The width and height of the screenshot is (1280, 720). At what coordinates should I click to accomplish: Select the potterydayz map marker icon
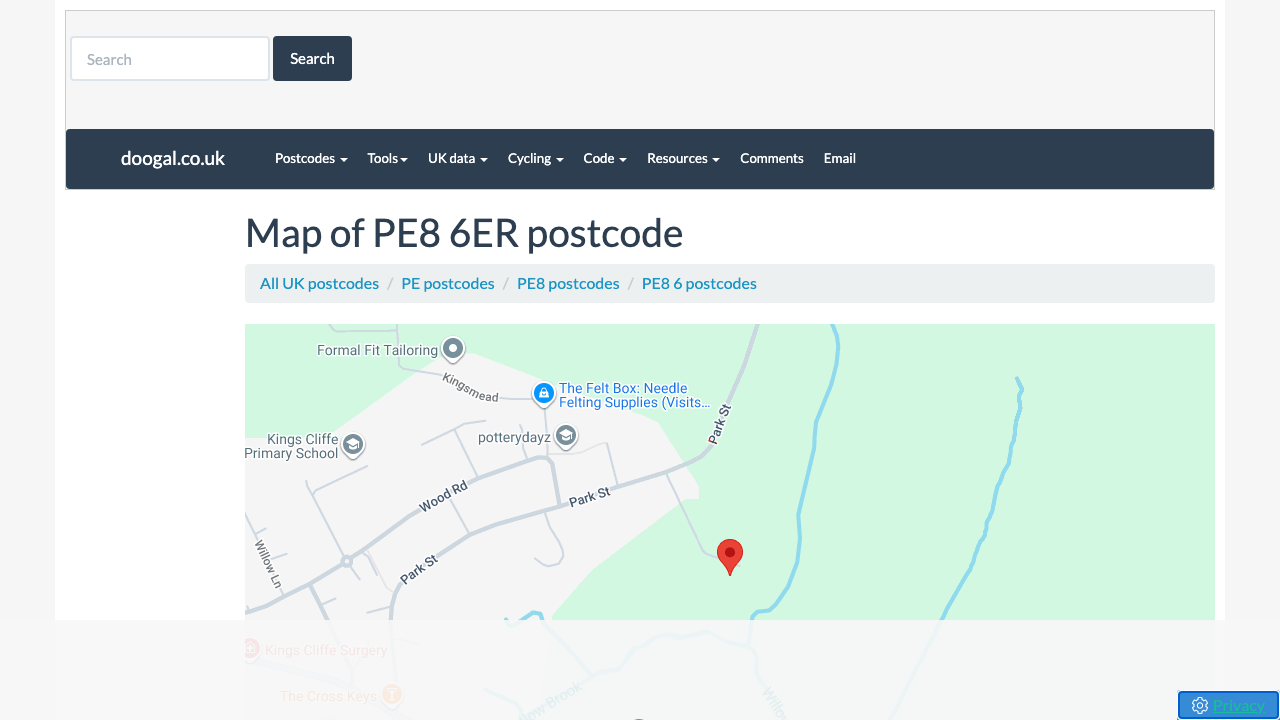(566, 436)
